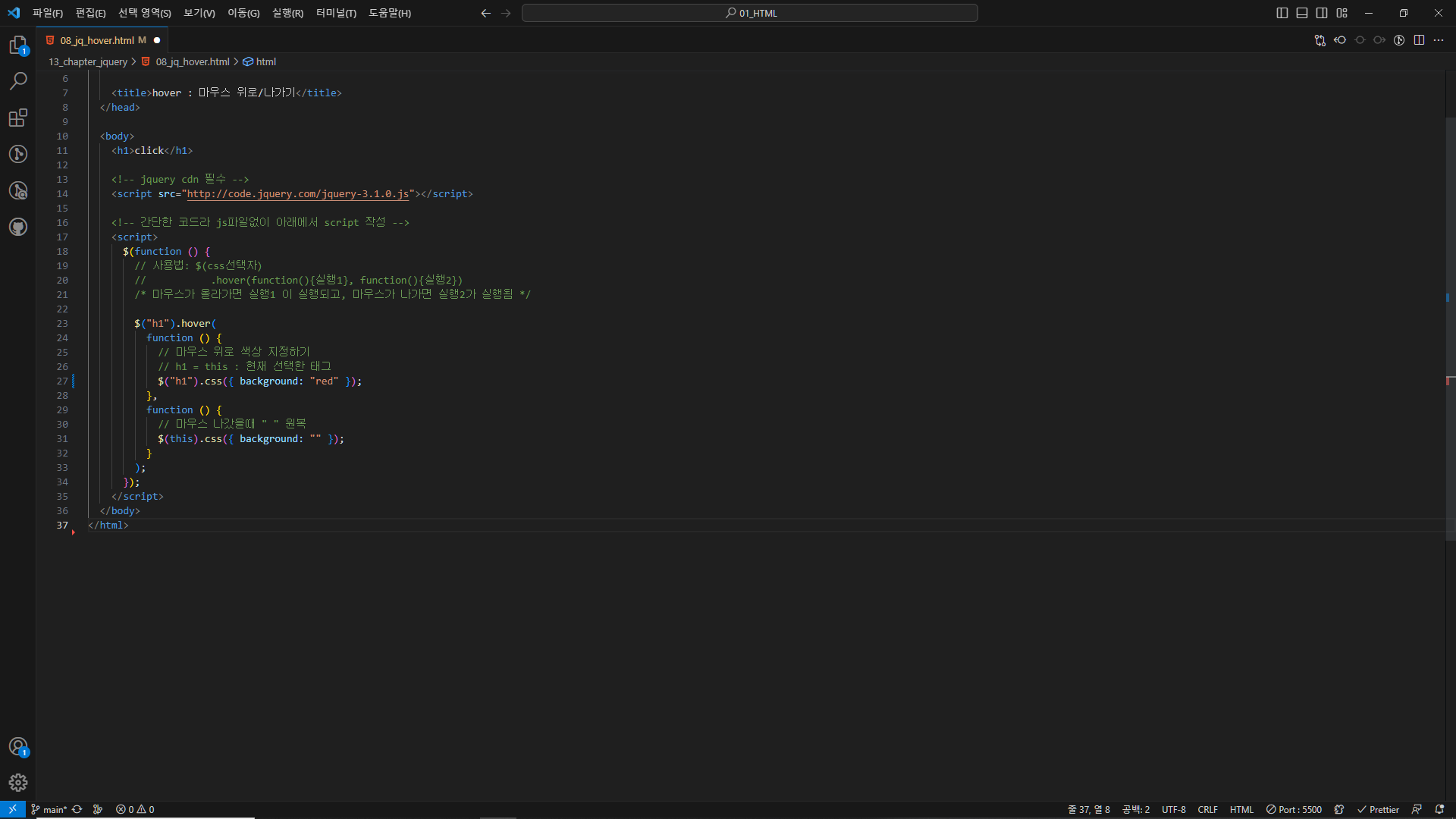Select the 08_jq_hover.html editor tab

click(x=97, y=40)
